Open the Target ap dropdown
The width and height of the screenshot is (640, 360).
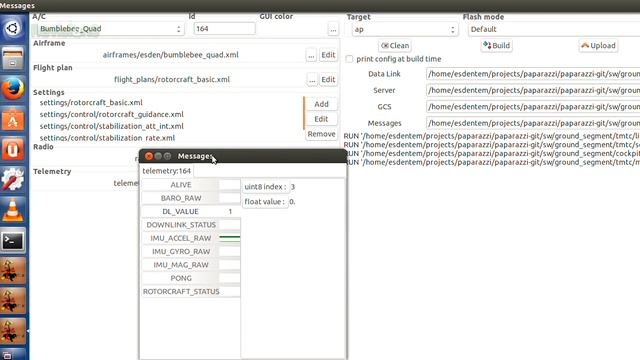[x=404, y=29]
